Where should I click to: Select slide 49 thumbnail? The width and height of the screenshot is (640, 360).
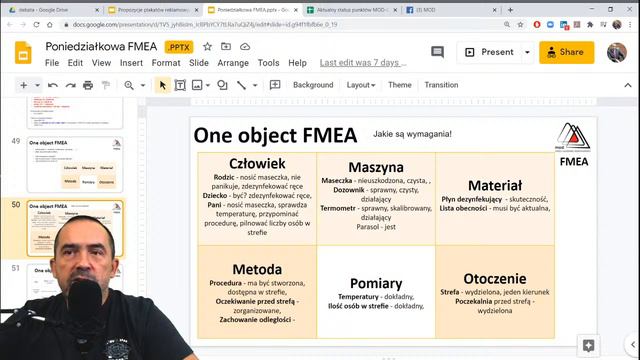pyautogui.click(x=75, y=164)
